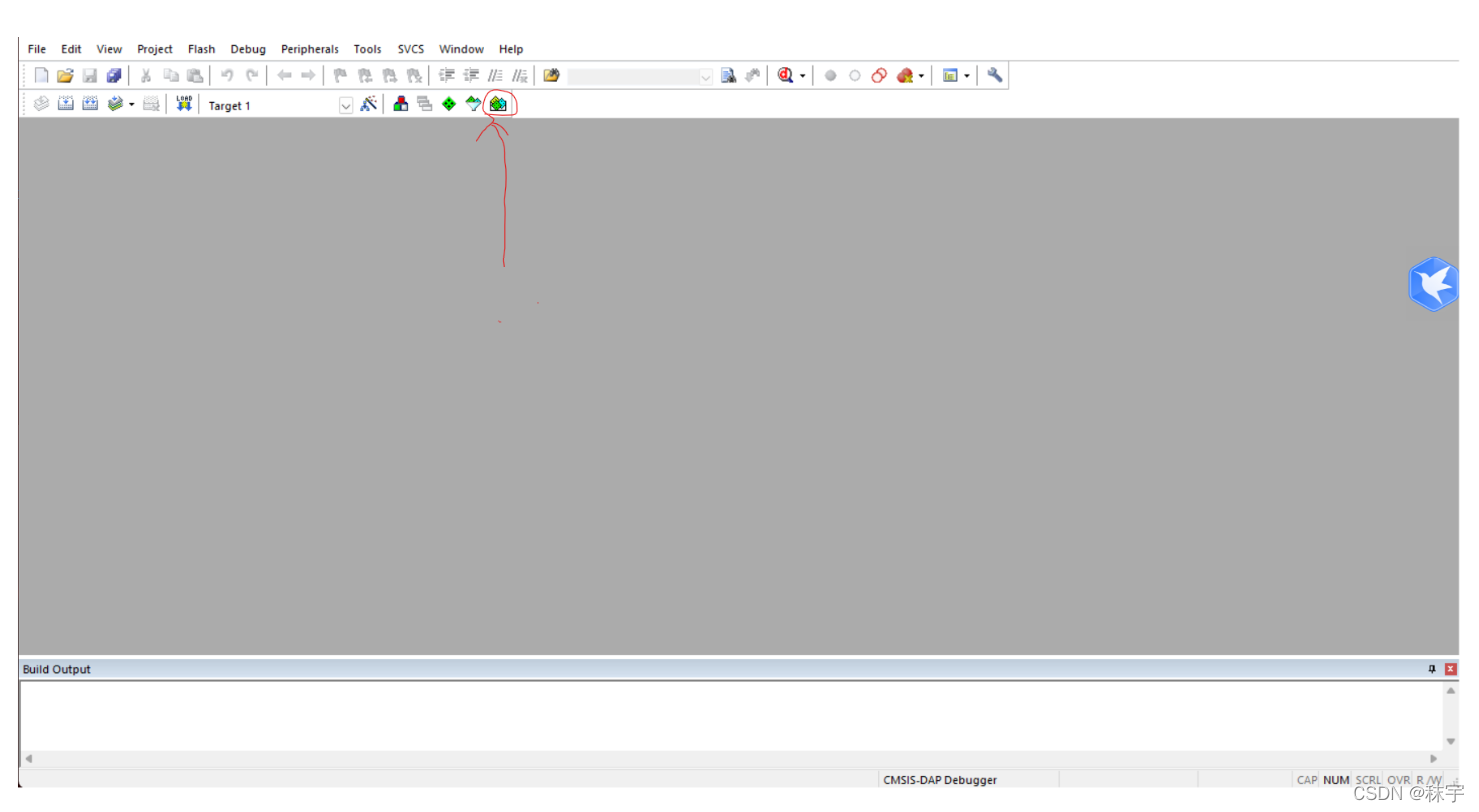Click the Save icon

(x=89, y=75)
